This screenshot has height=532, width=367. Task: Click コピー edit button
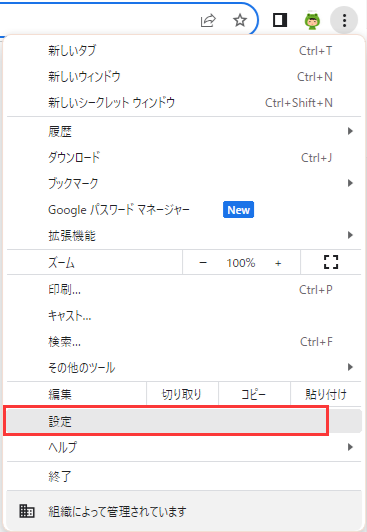pyautogui.click(x=254, y=394)
